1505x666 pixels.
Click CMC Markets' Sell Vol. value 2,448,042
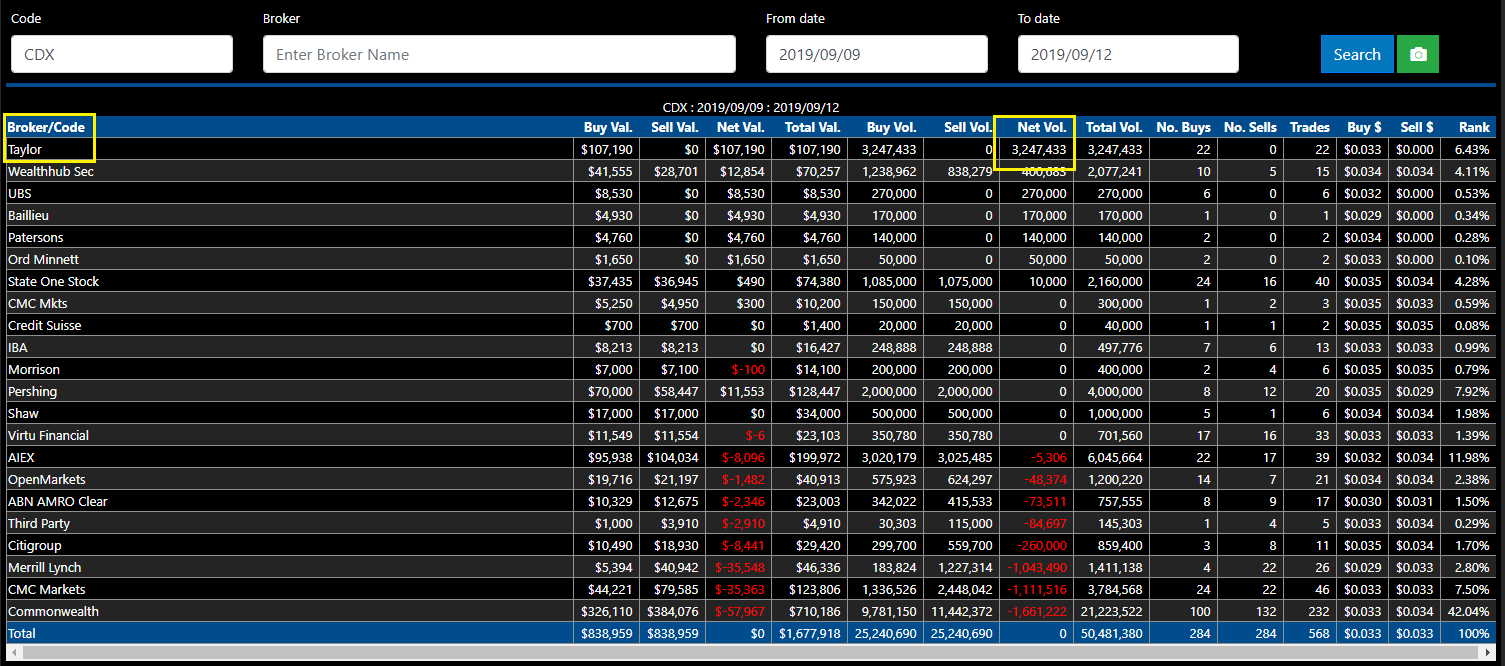point(965,589)
